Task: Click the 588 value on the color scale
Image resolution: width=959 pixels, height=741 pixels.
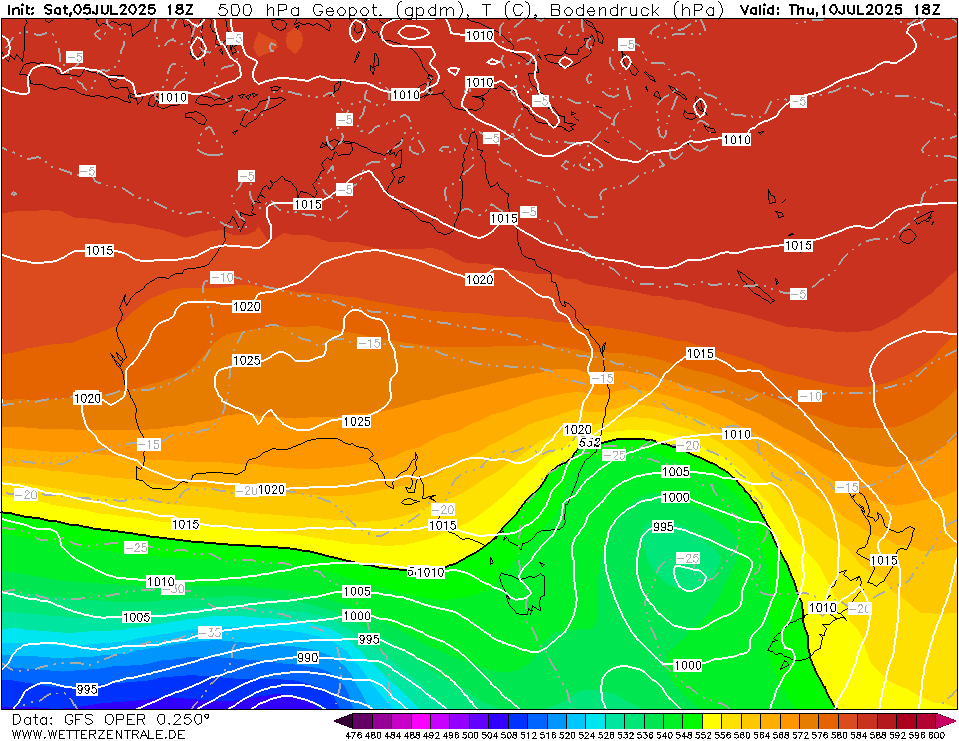Action: (x=878, y=735)
